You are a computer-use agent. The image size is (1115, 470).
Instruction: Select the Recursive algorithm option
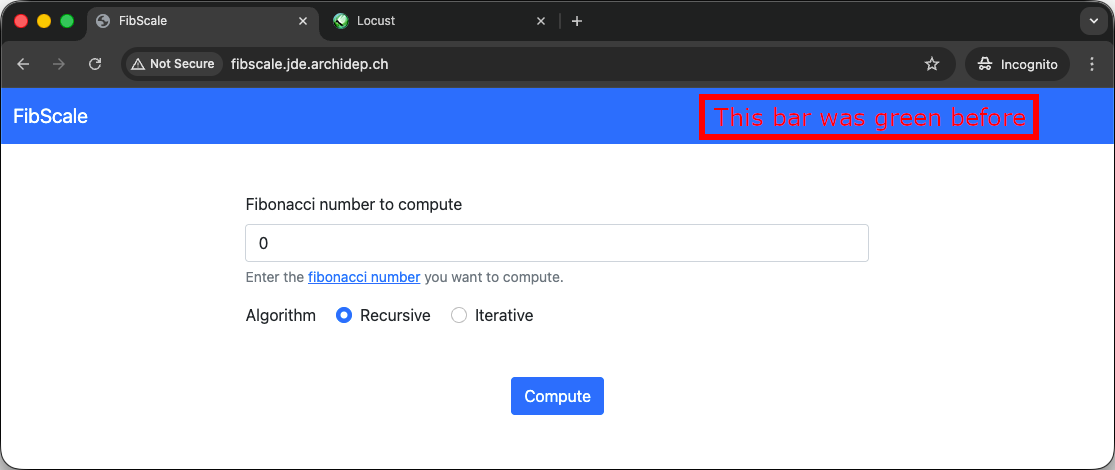point(344,316)
